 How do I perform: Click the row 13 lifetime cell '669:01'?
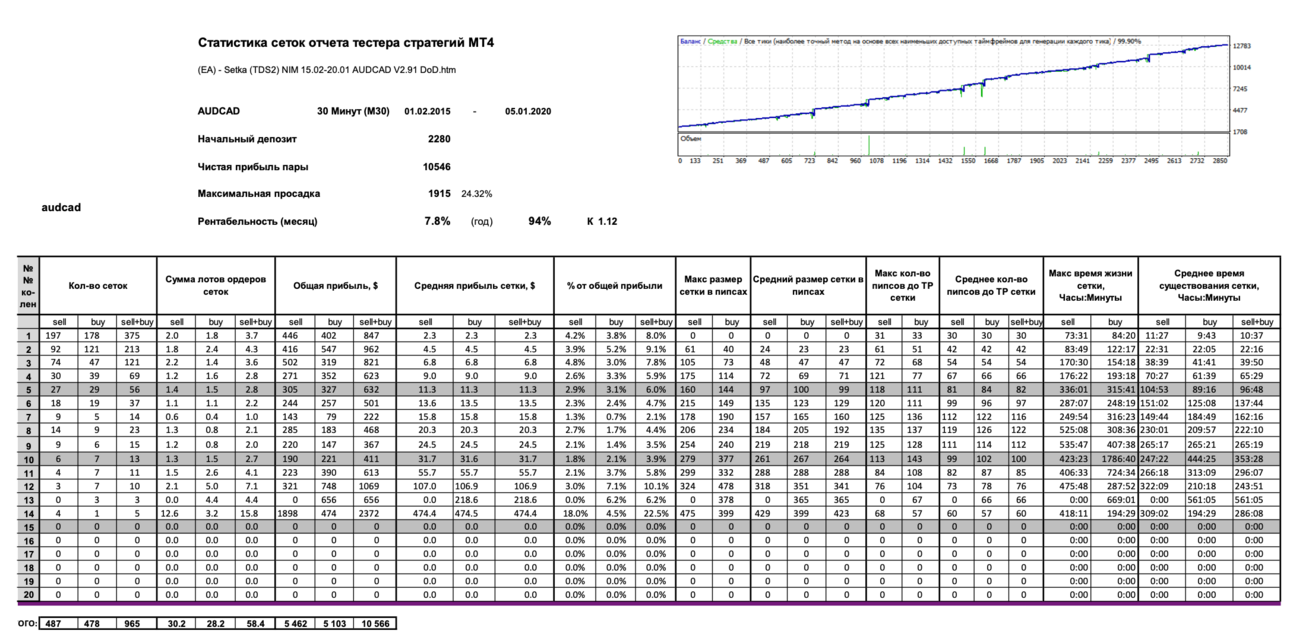pyautogui.click(x=1113, y=502)
